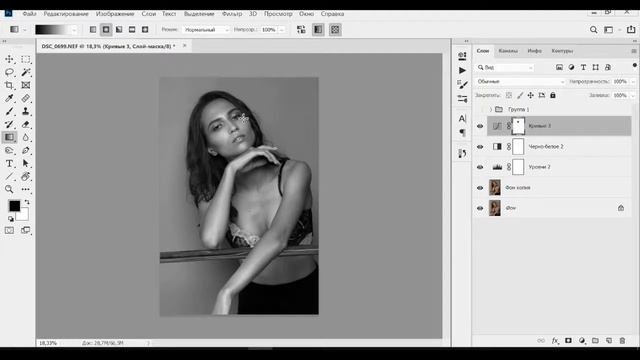Open layer opacity Непрозрачность dropdown arrow
The image size is (640, 360).
pyautogui.click(x=633, y=82)
